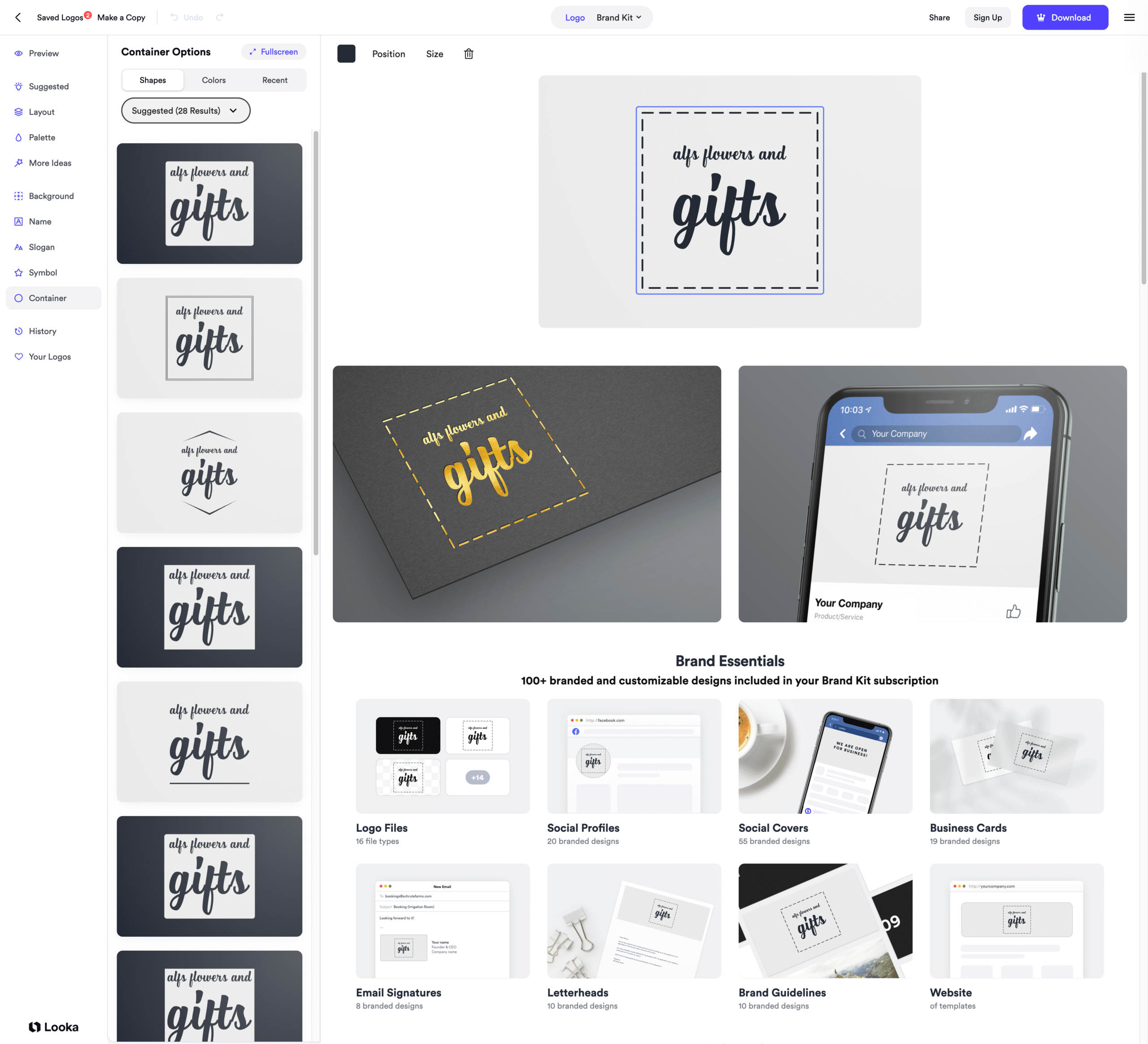Open the Symbol panel
1148x1044 pixels.
point(42,272)
